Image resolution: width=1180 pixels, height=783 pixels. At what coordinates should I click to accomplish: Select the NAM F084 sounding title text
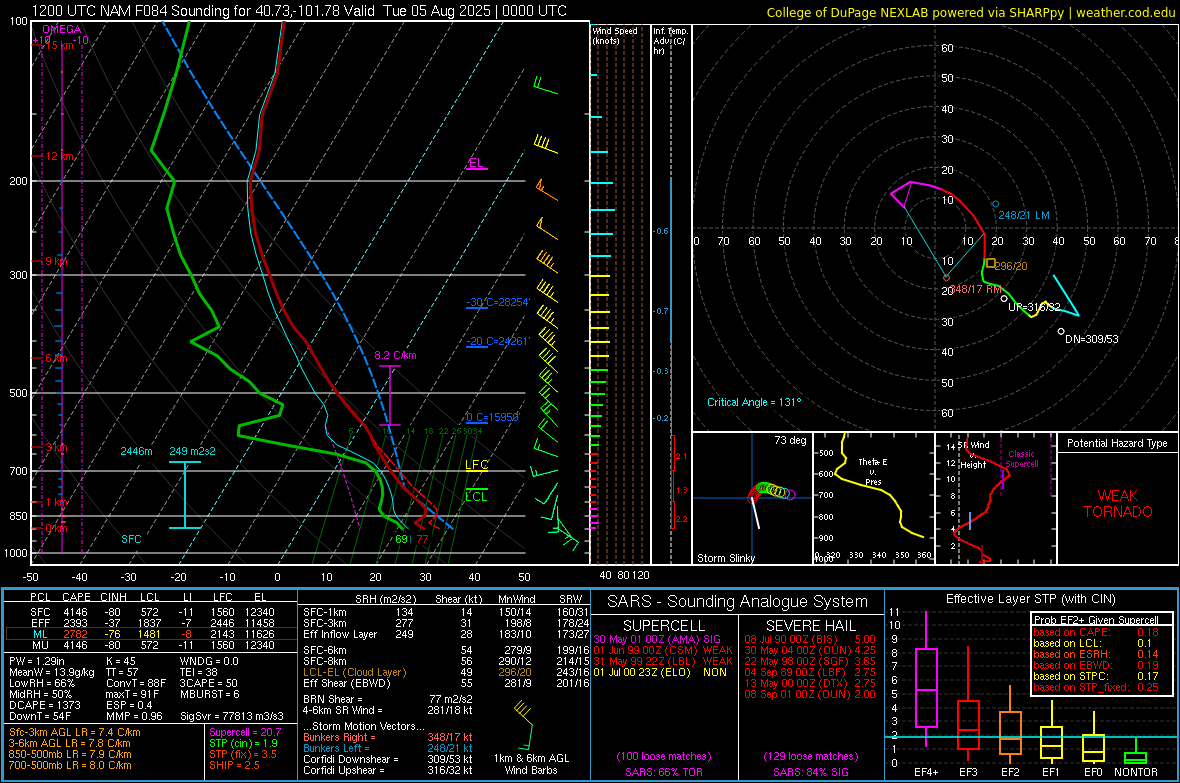pos(300,11)
